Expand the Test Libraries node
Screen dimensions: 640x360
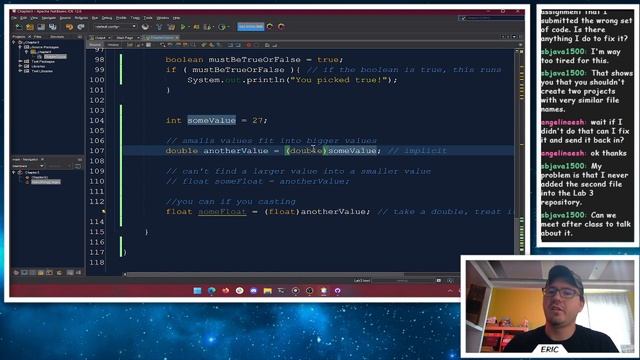tap(20, 71)
